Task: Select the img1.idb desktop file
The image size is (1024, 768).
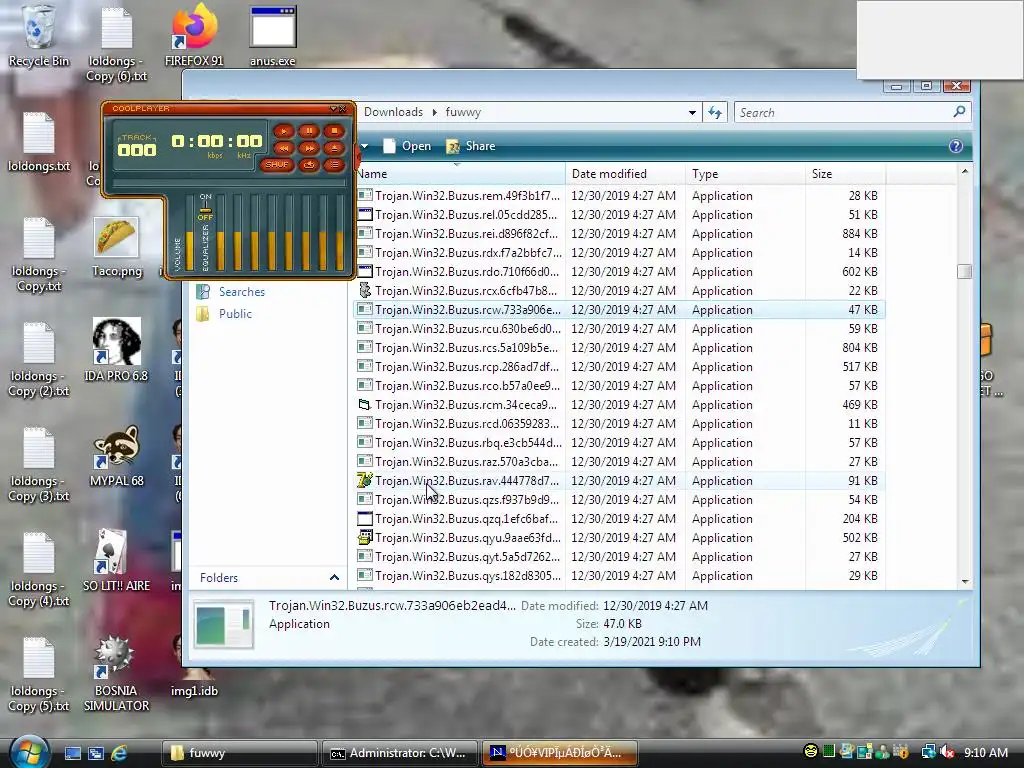Action: coord(194,666)
